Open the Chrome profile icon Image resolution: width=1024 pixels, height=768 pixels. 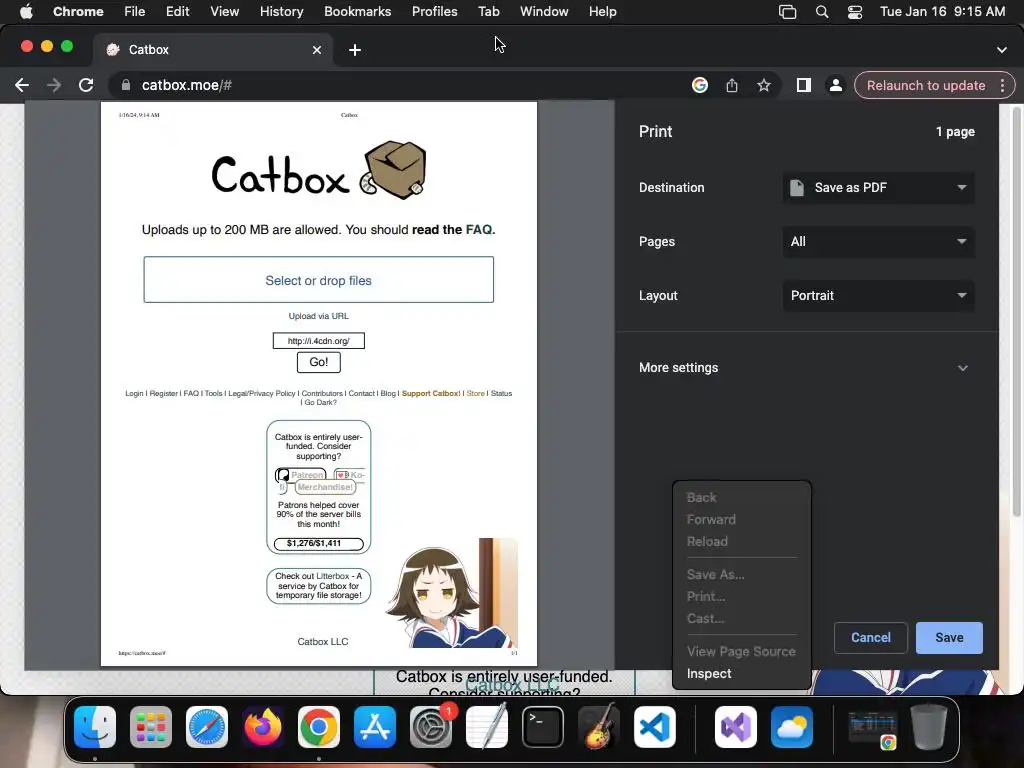pyautogui.click(x=835, y=85)
